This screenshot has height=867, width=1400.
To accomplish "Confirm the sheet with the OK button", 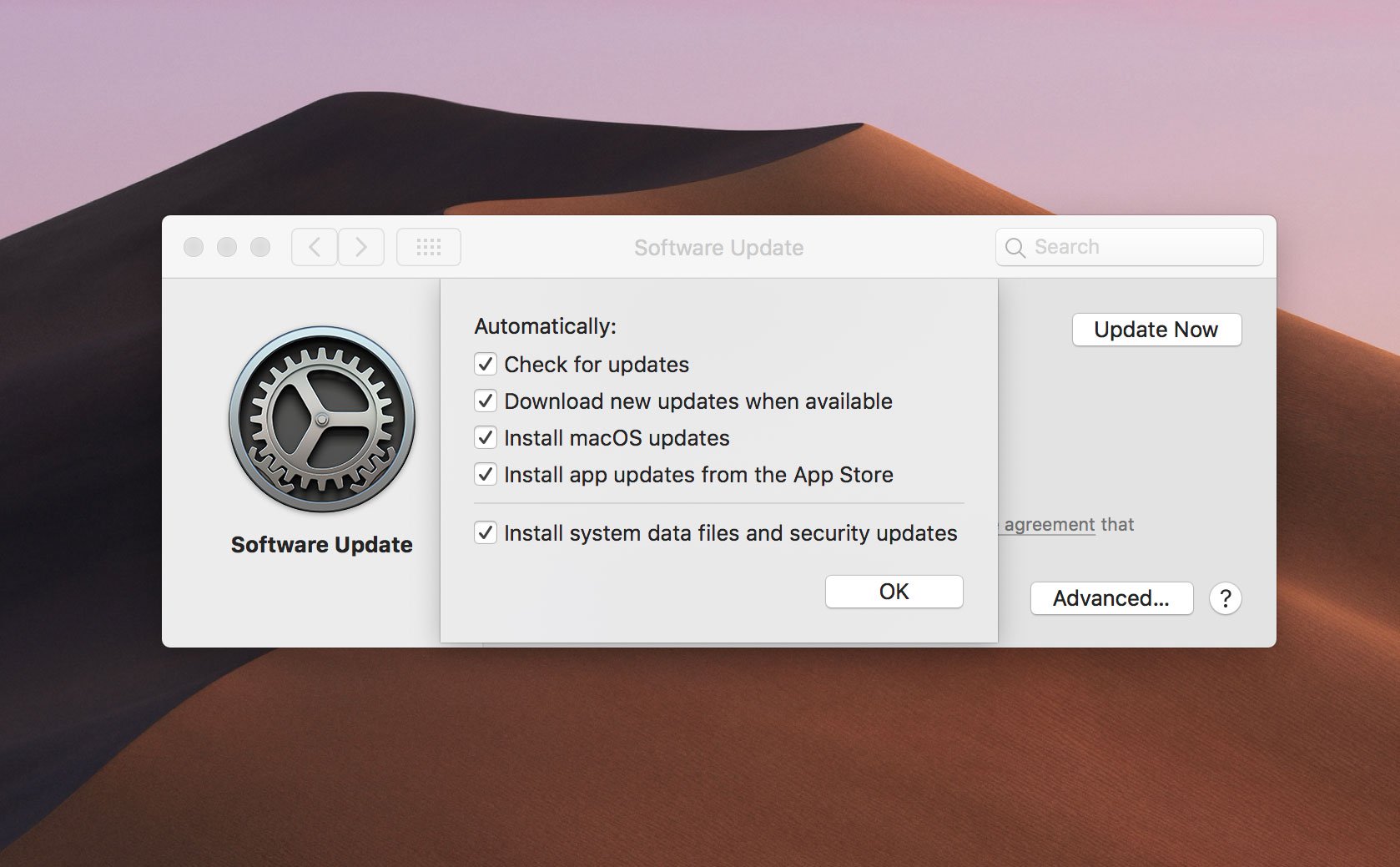I will tap(894, 592).
